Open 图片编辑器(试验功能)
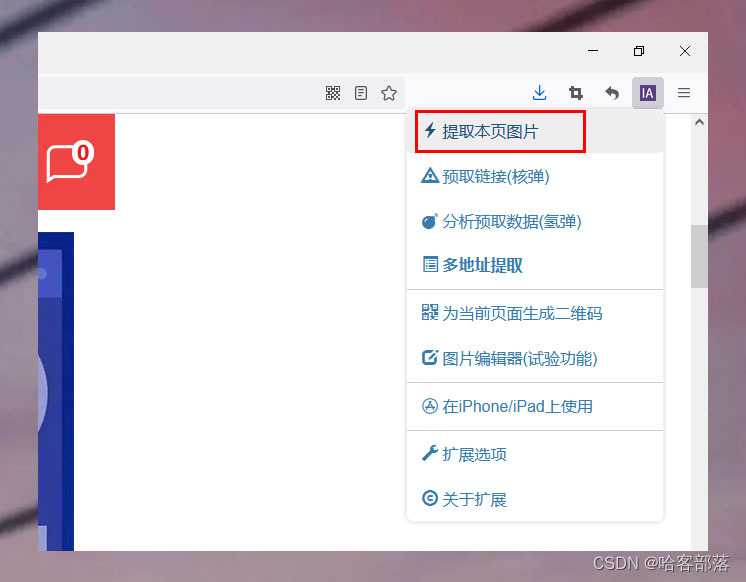This screenshot has width=746, height=582. (x=535, y=358)
